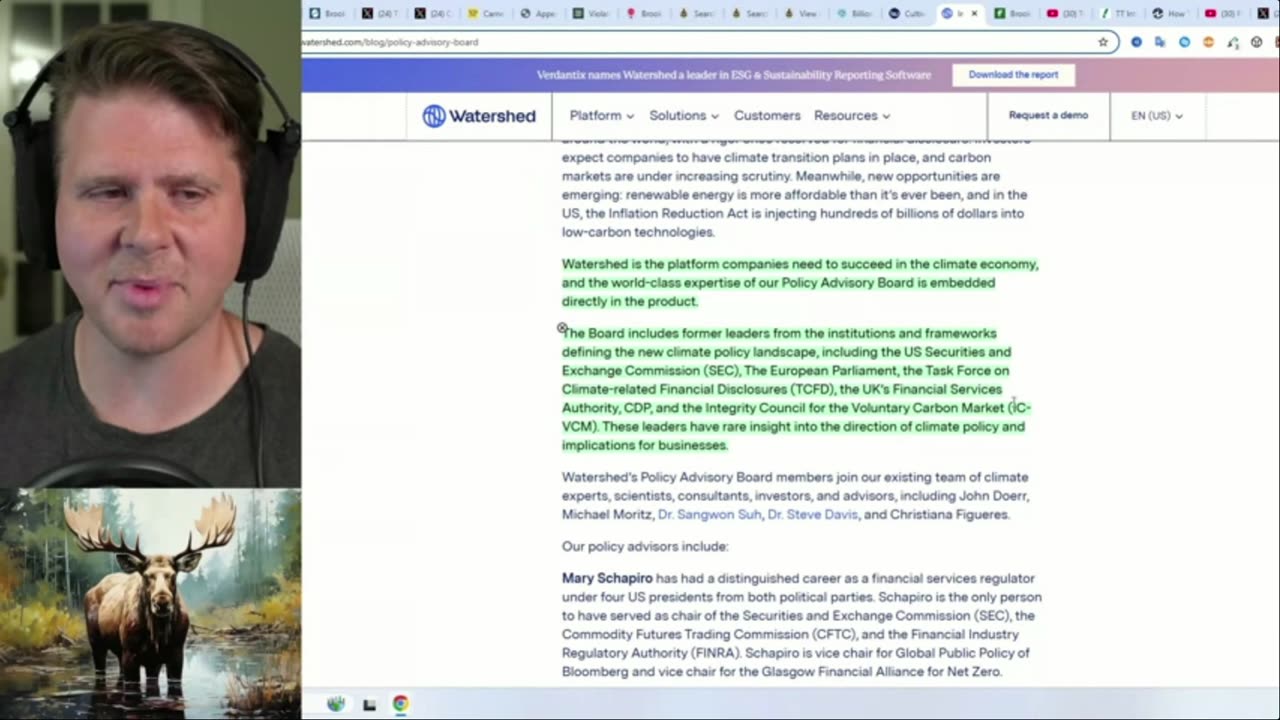Viewport: 1280px width, 720px height.
Task: Click the moose painting image
Action: (x=150, y=603)
